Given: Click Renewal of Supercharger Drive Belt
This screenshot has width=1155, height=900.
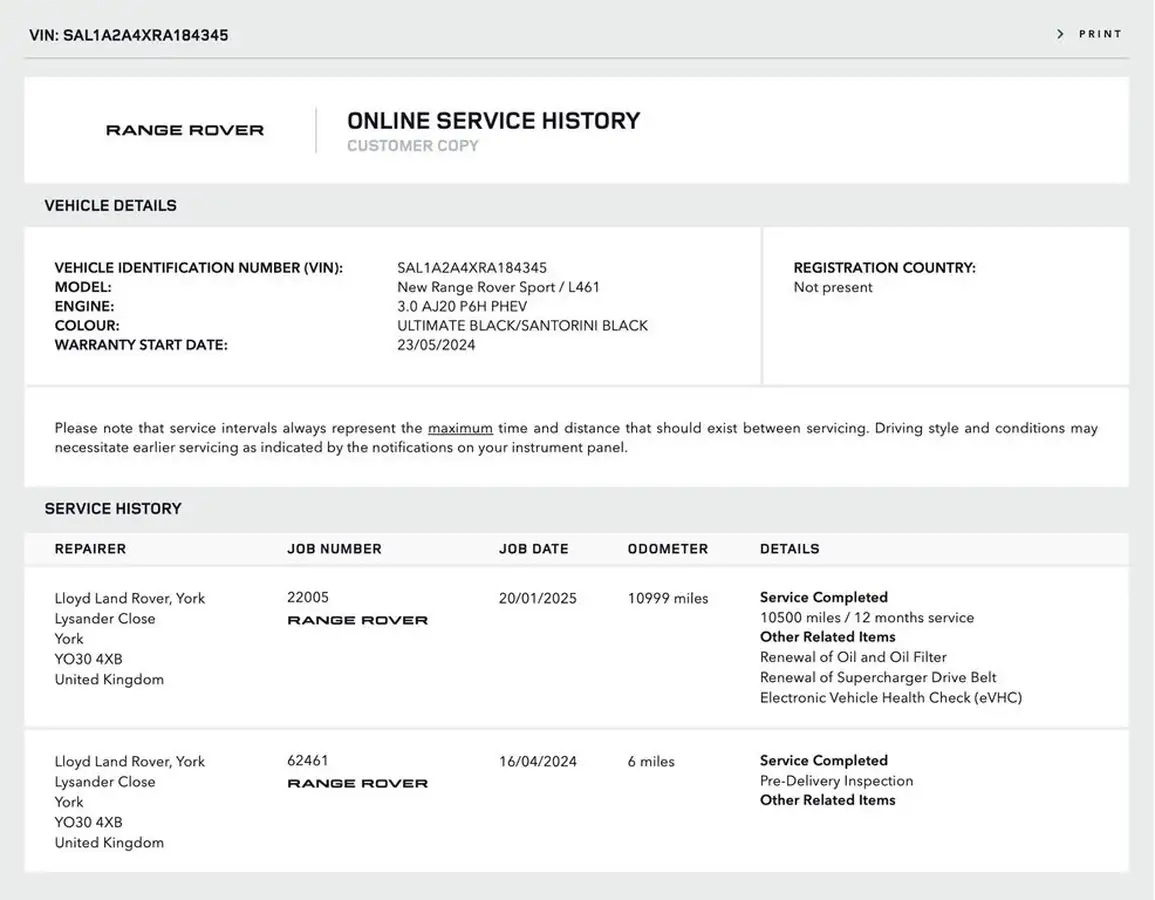Looking at the screenshot, I should click(x=878, y=678).
